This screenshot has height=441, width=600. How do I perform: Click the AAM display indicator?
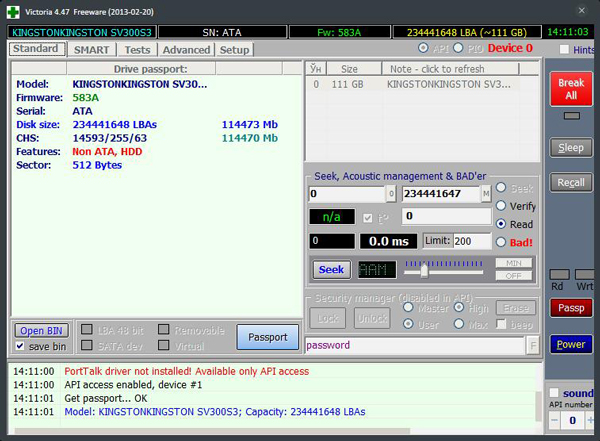pyautogui.click(x=377, y=270)
